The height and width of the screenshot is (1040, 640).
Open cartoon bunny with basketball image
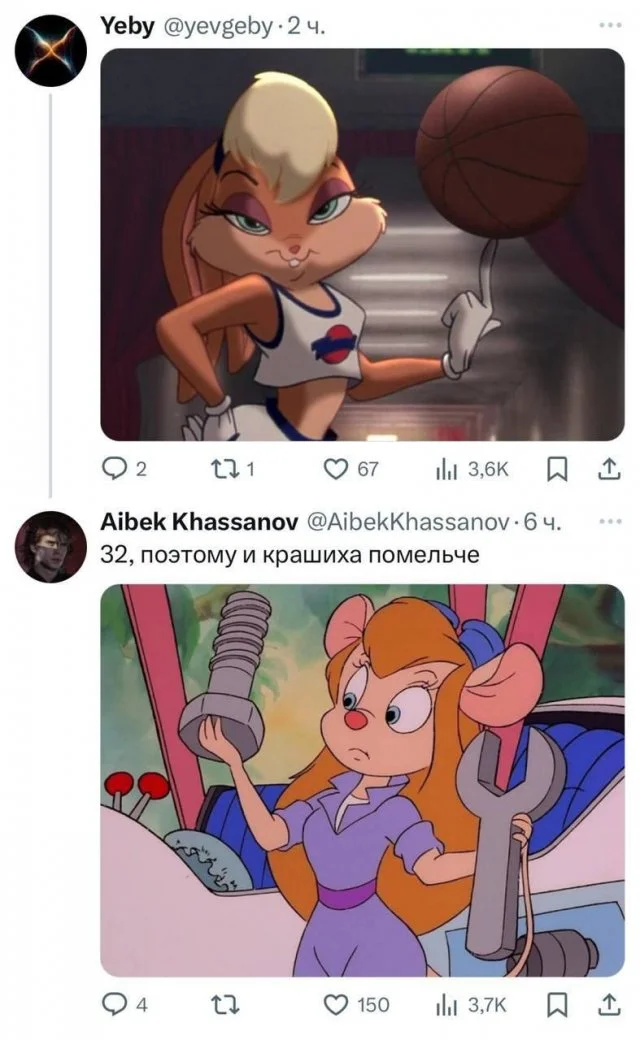362,245
